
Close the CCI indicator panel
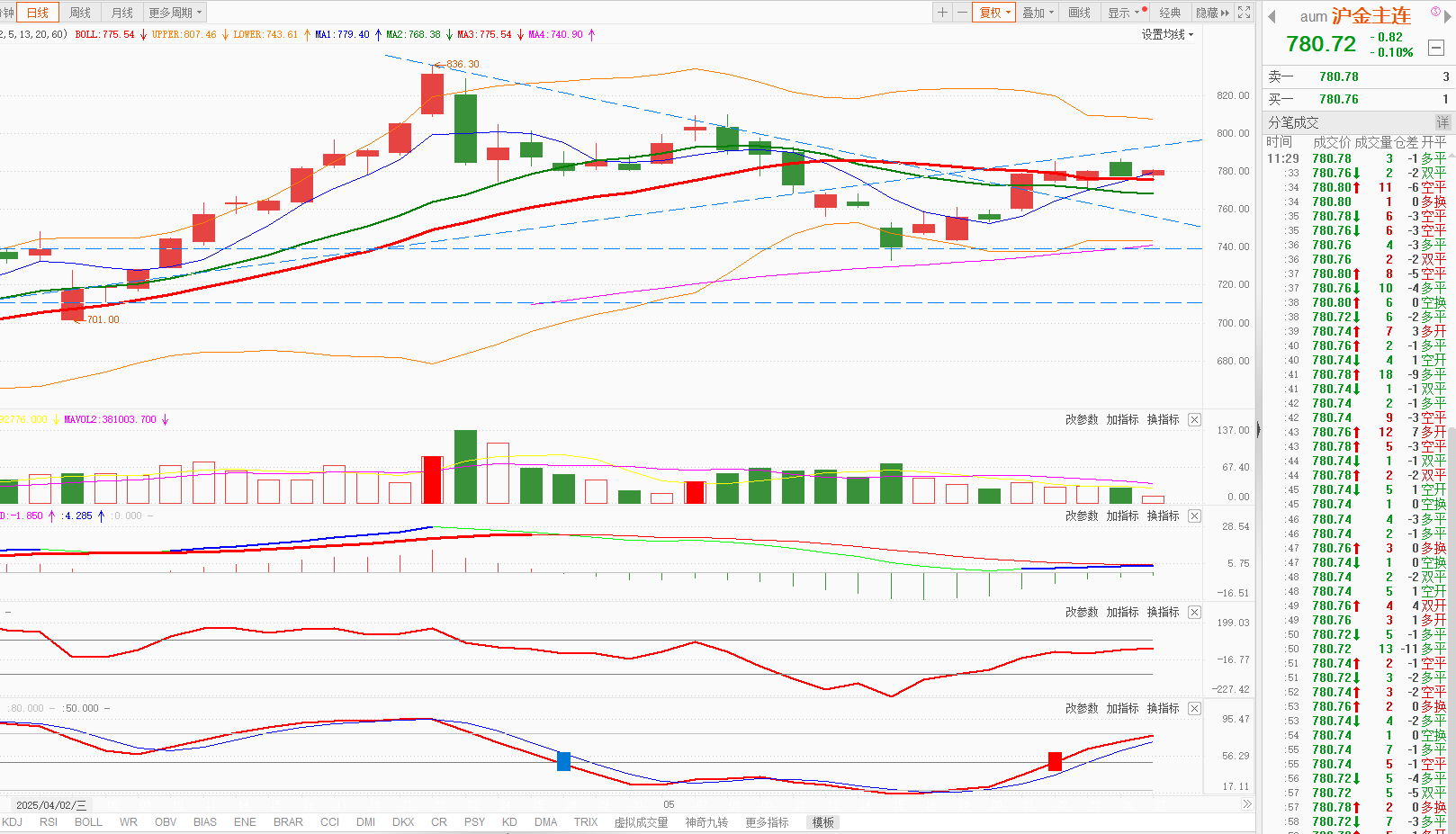[x=1194, y=613]
